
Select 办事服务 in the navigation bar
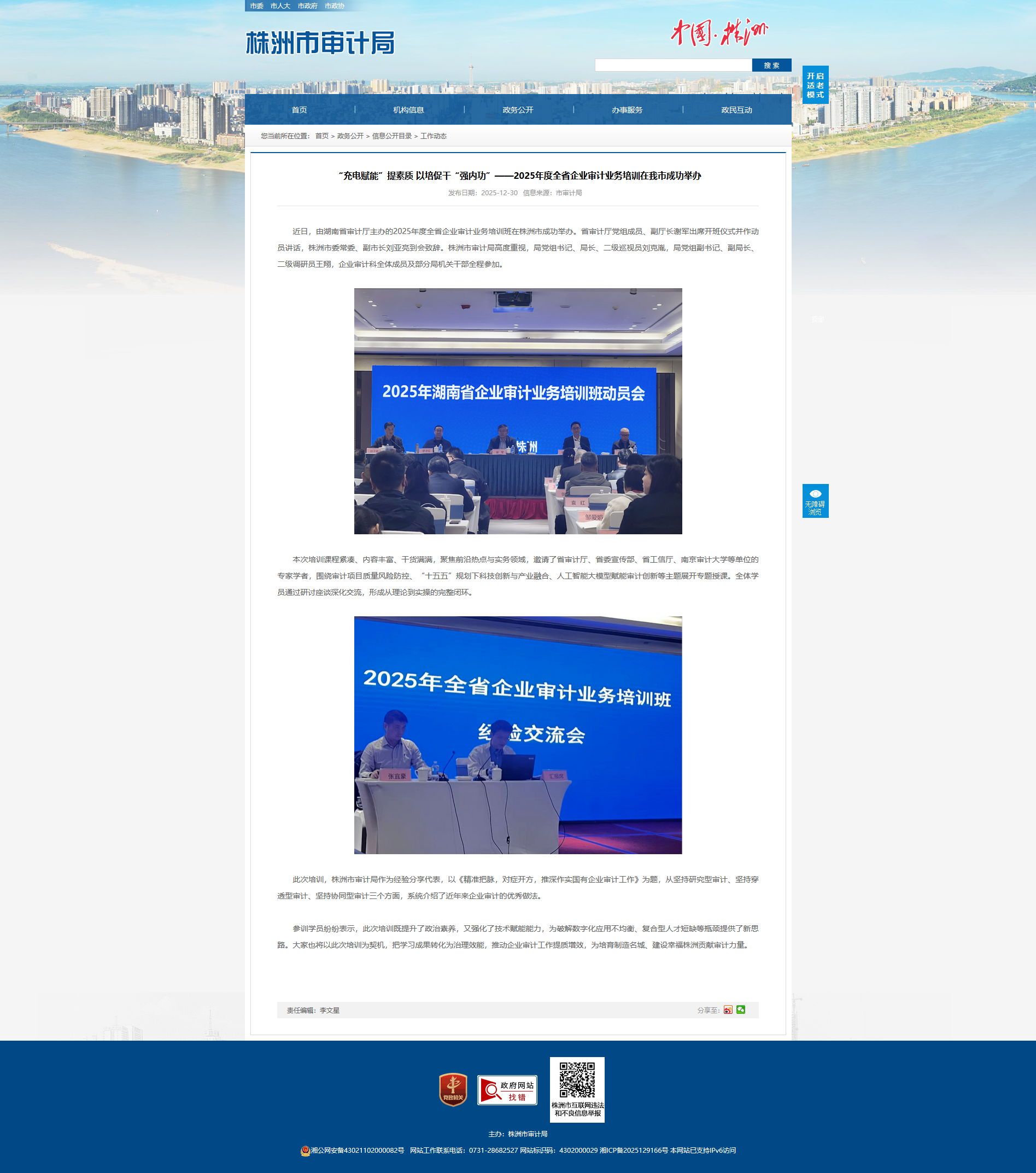(627, 109)
